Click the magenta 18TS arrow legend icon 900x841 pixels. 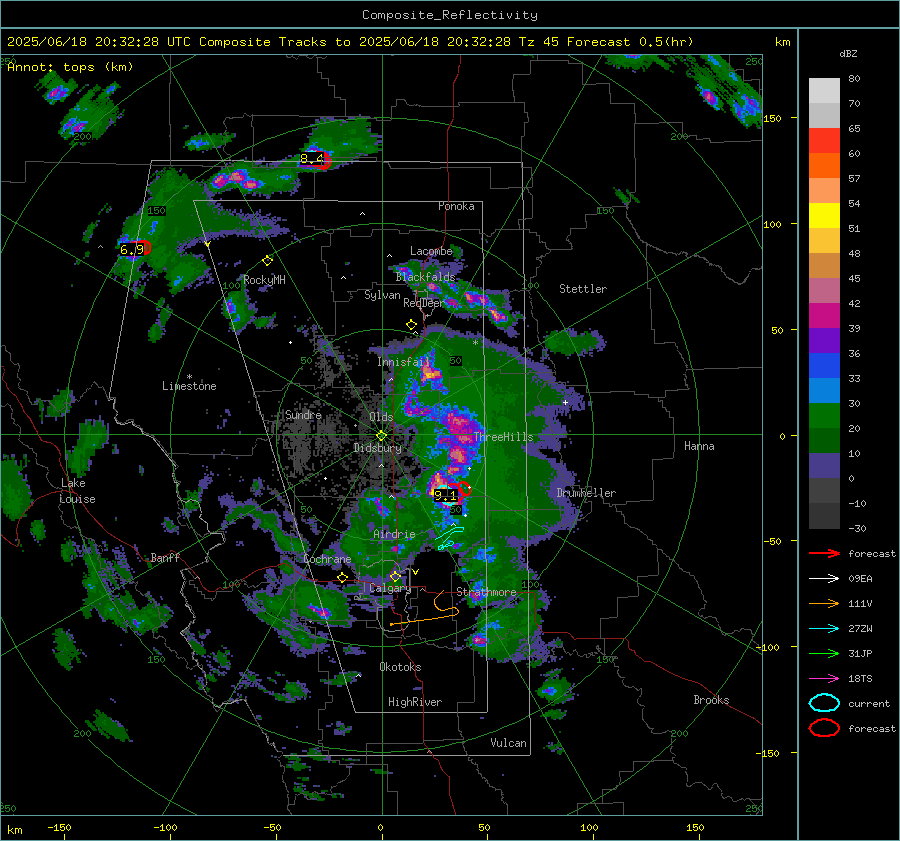point(824,679)
